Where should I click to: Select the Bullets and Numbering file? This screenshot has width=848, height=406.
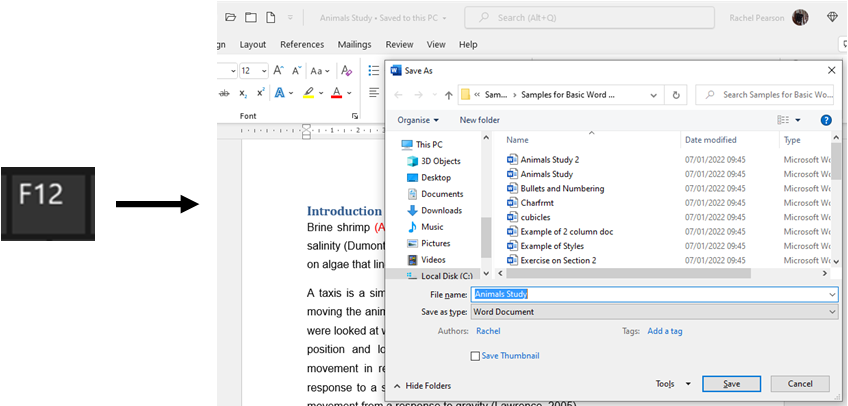562,188
